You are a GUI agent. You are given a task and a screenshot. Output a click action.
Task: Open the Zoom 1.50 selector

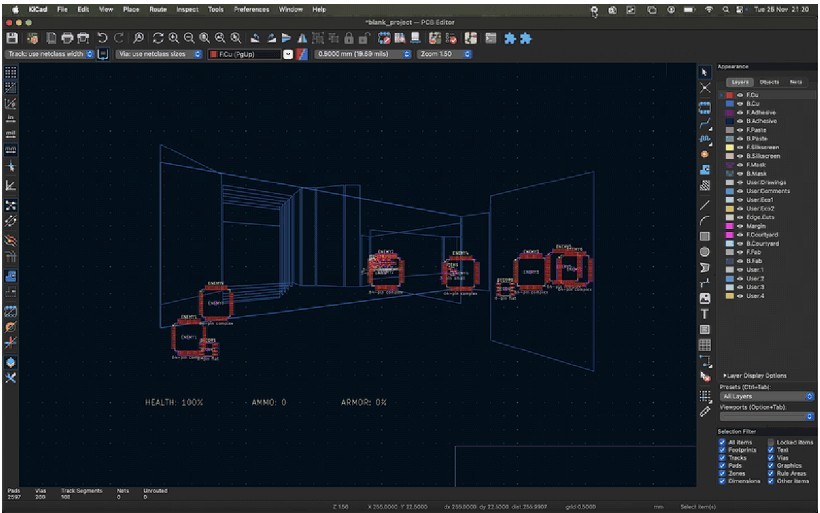442,54
